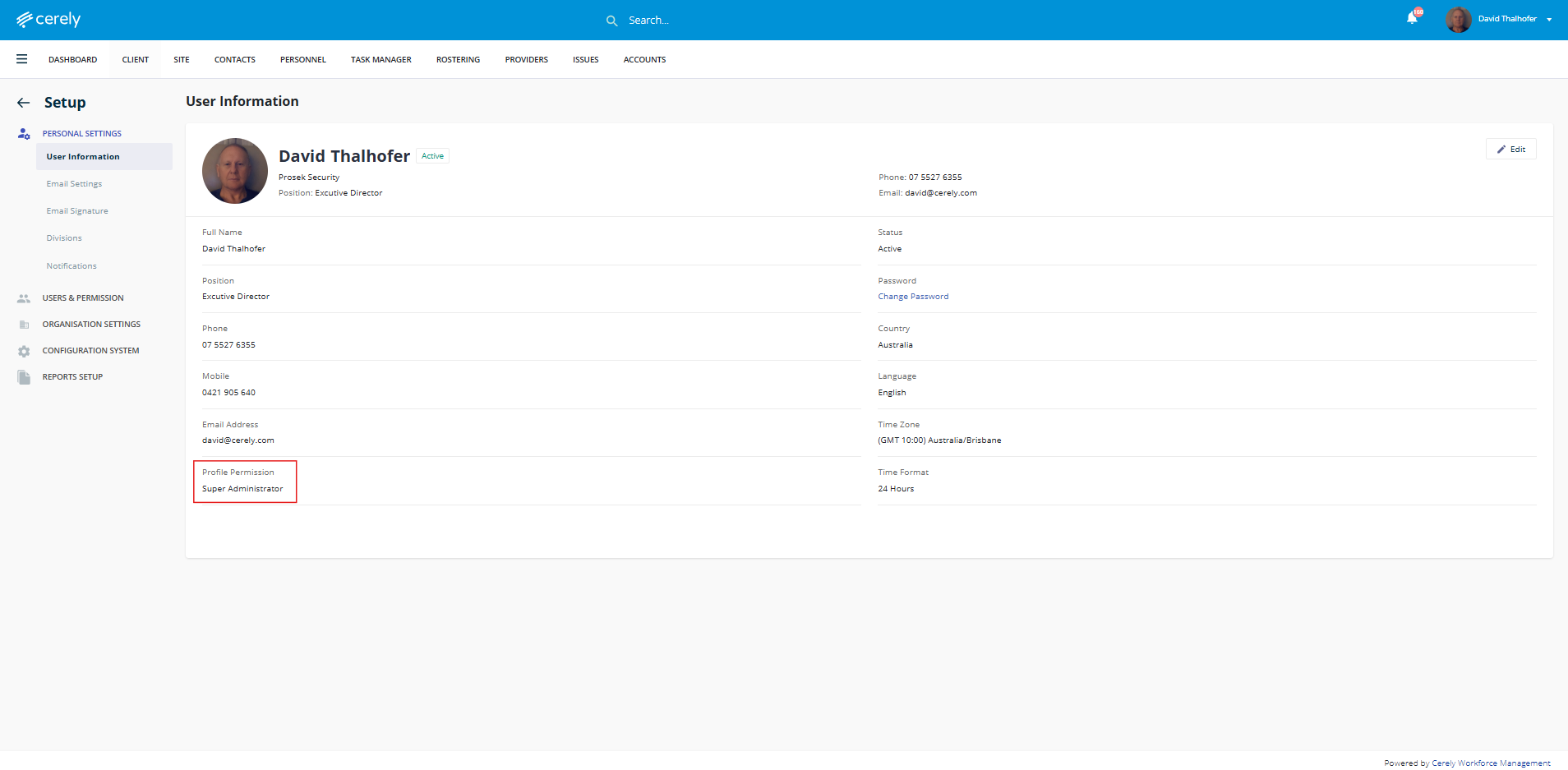Go to the Task Manager menu

pyautogui.click(x=380, y=60)
